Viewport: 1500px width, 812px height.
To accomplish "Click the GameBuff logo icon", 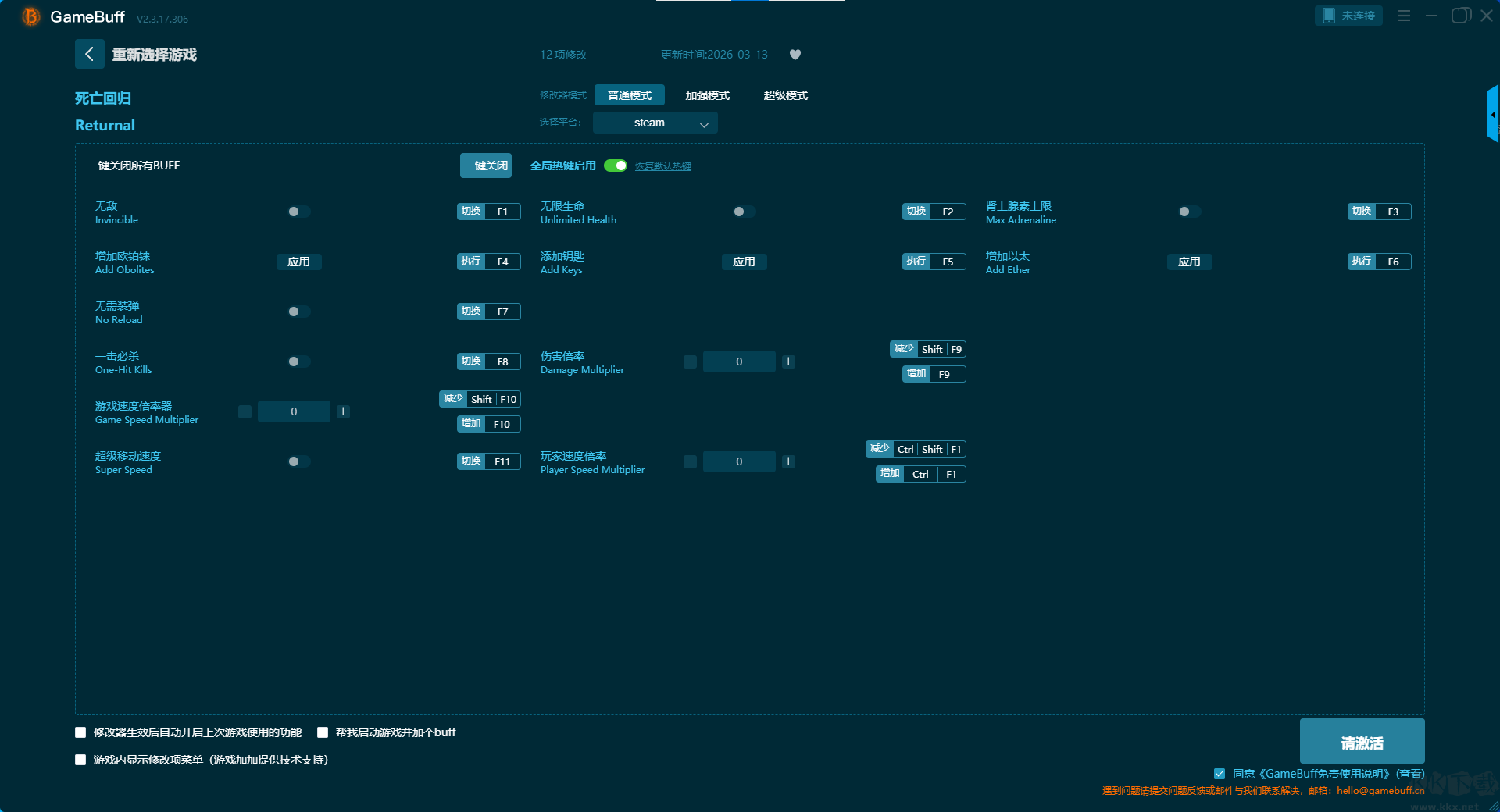I will point(30,16).
